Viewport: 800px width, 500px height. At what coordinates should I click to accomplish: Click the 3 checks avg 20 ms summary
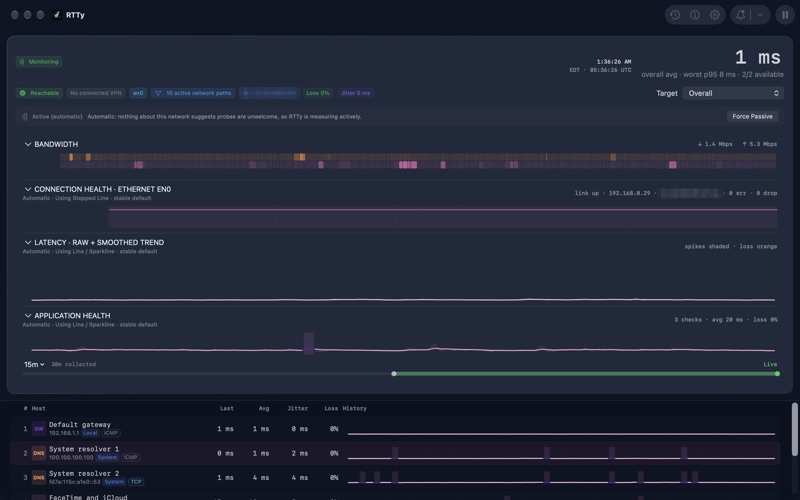pyautogui.click(x=726, y=320)
